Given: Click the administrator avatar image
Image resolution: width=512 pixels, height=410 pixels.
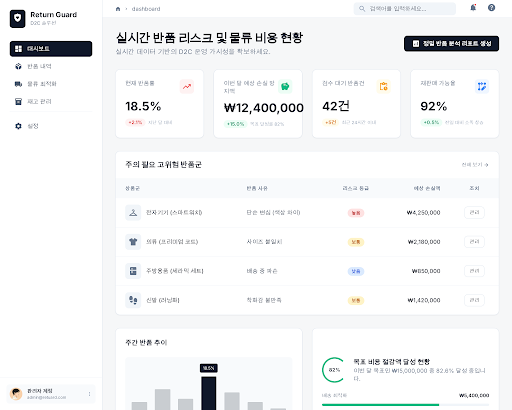Looking at the screenshot, I should click(x=16, y=394).
